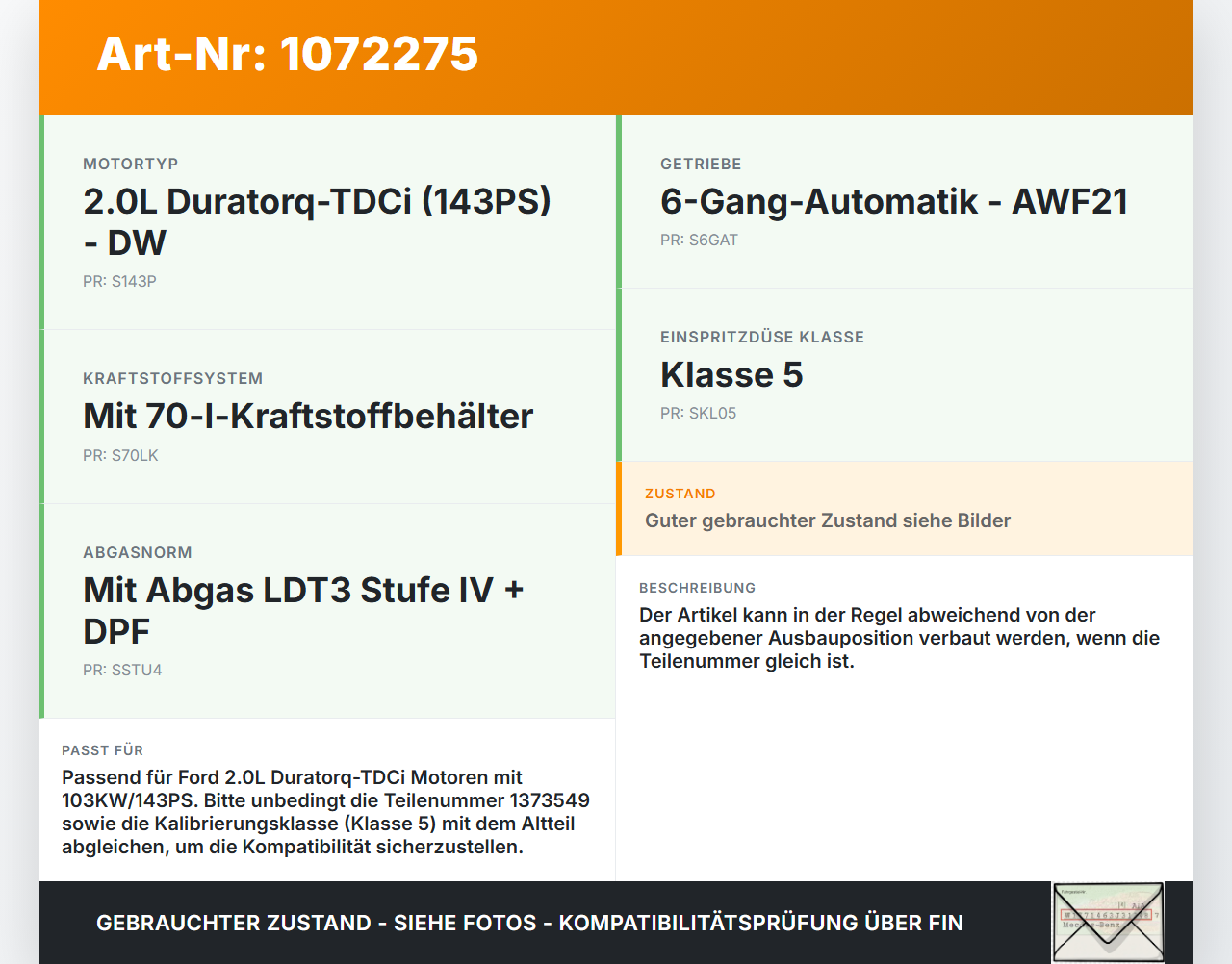The height and width of the screenshot is (964, 1232).
Task: Select the Mit Abgas LDT3 Stufe IV + DPF value
Action: [303, 610]
